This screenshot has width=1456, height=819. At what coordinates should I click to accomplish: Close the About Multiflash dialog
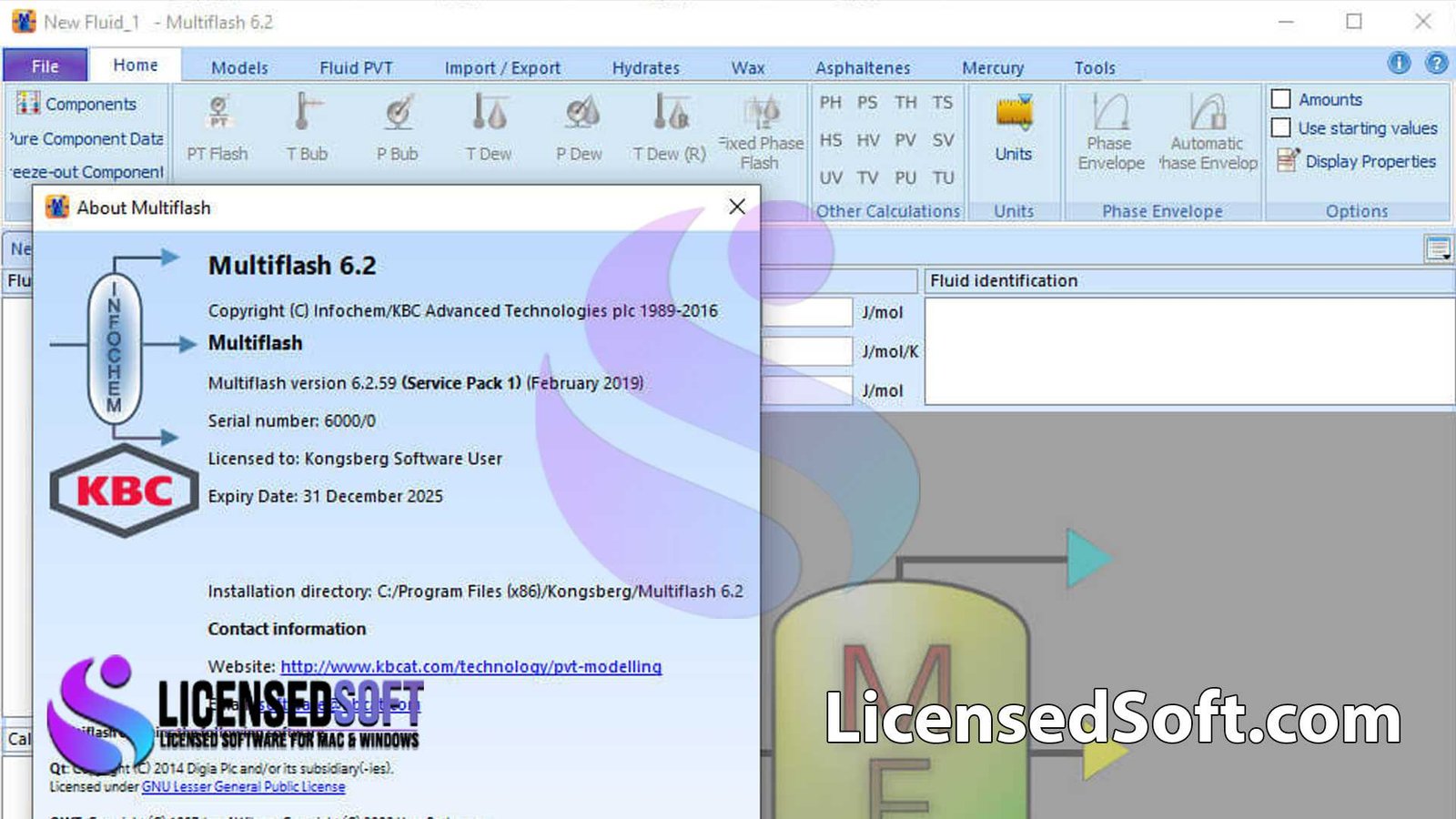click(737, 207)
